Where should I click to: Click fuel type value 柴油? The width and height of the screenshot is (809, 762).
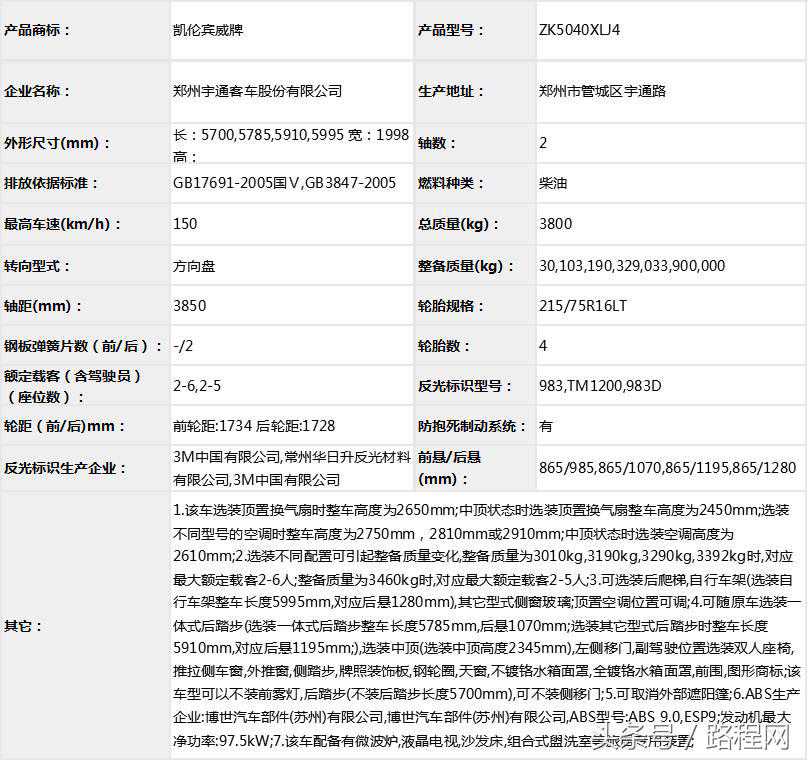pos(552,183)
